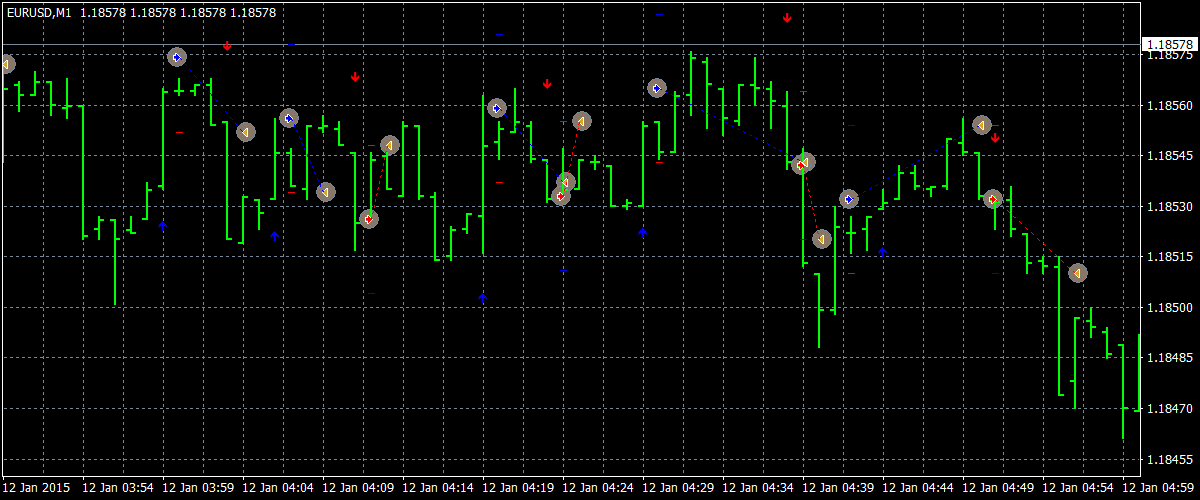The image size is (1200, 500).
Task: Click the '12 Jan 04:39' time label
Action: tap(837, 488)
